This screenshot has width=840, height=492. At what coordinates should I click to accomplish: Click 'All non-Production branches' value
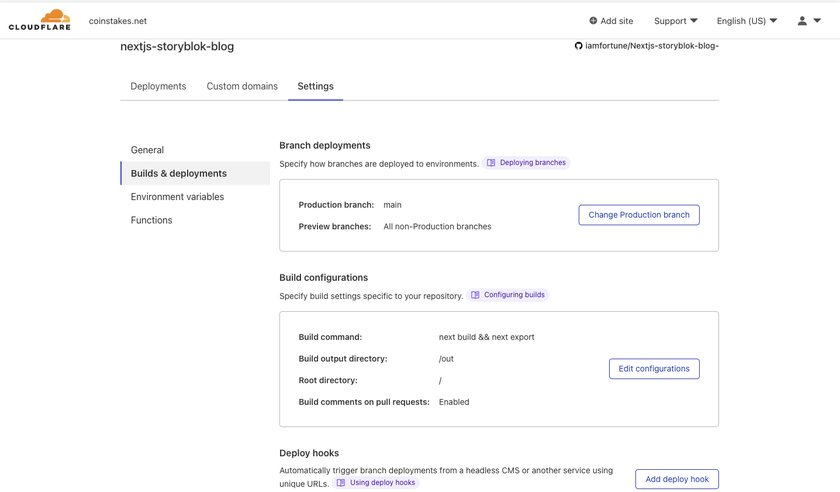(x=437, y=227)
